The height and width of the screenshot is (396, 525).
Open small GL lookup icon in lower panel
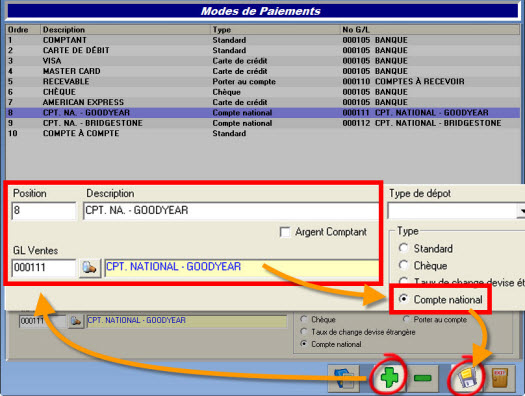(x=76, y=321)
